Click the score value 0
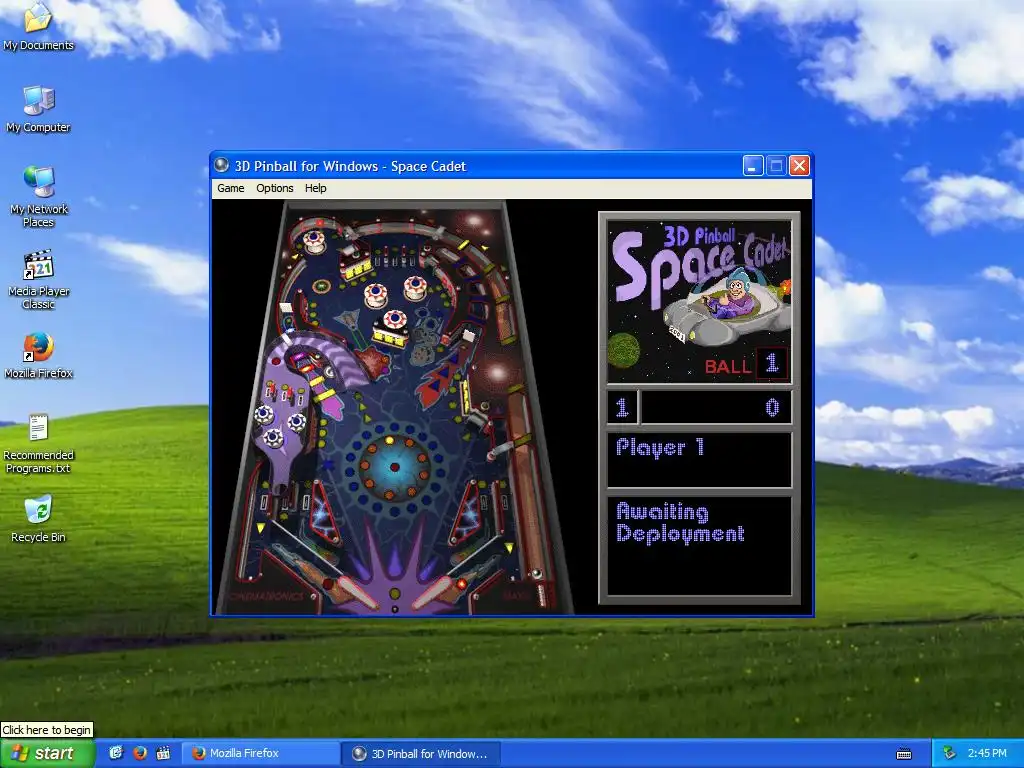 tap(772, 408)
